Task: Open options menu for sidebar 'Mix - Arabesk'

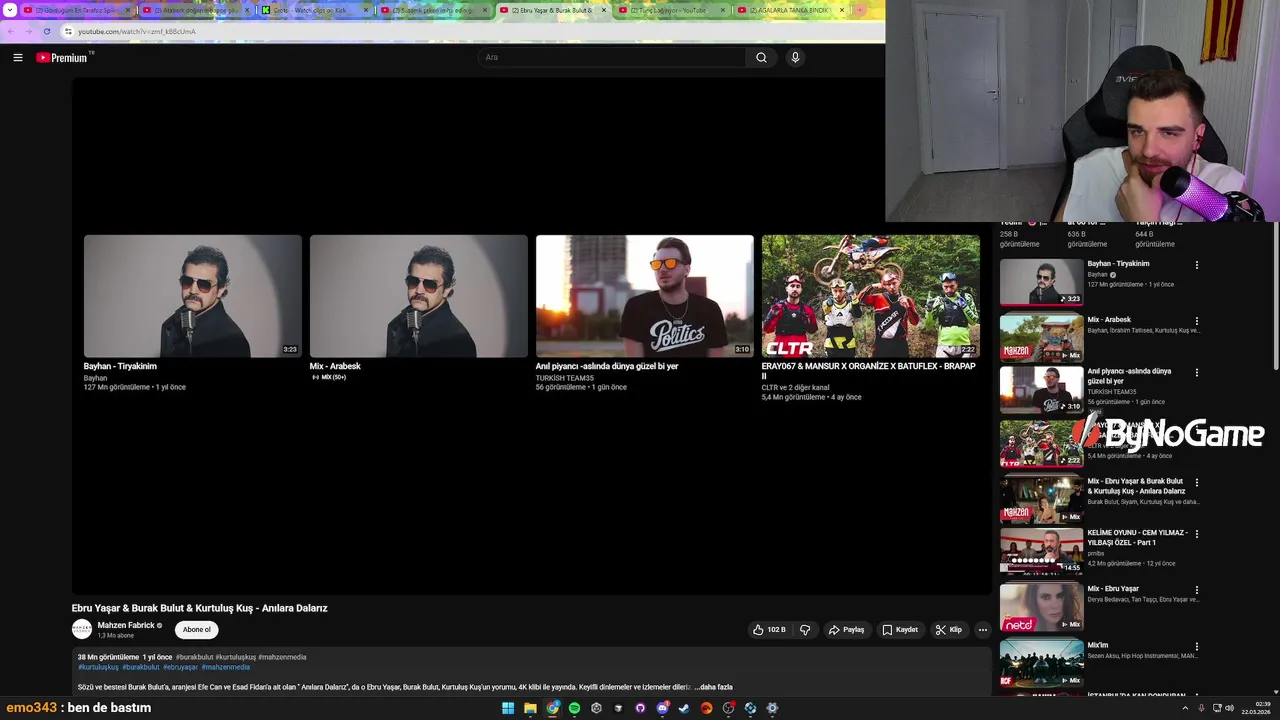Action: pyautogui.click(x=1197, y=321)
